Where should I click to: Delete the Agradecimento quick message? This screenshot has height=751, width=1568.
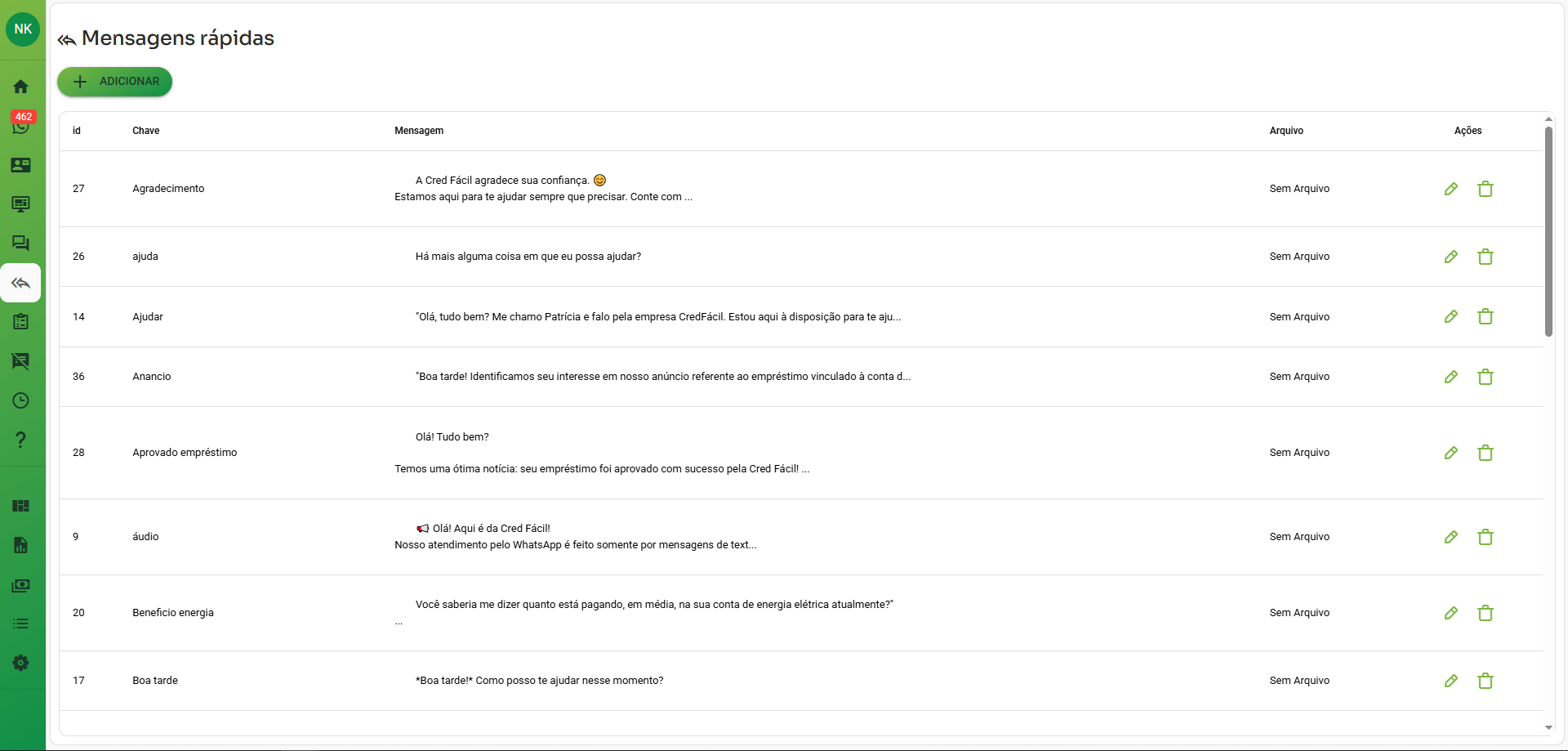pyautogui.click(x=1485, y=189)
